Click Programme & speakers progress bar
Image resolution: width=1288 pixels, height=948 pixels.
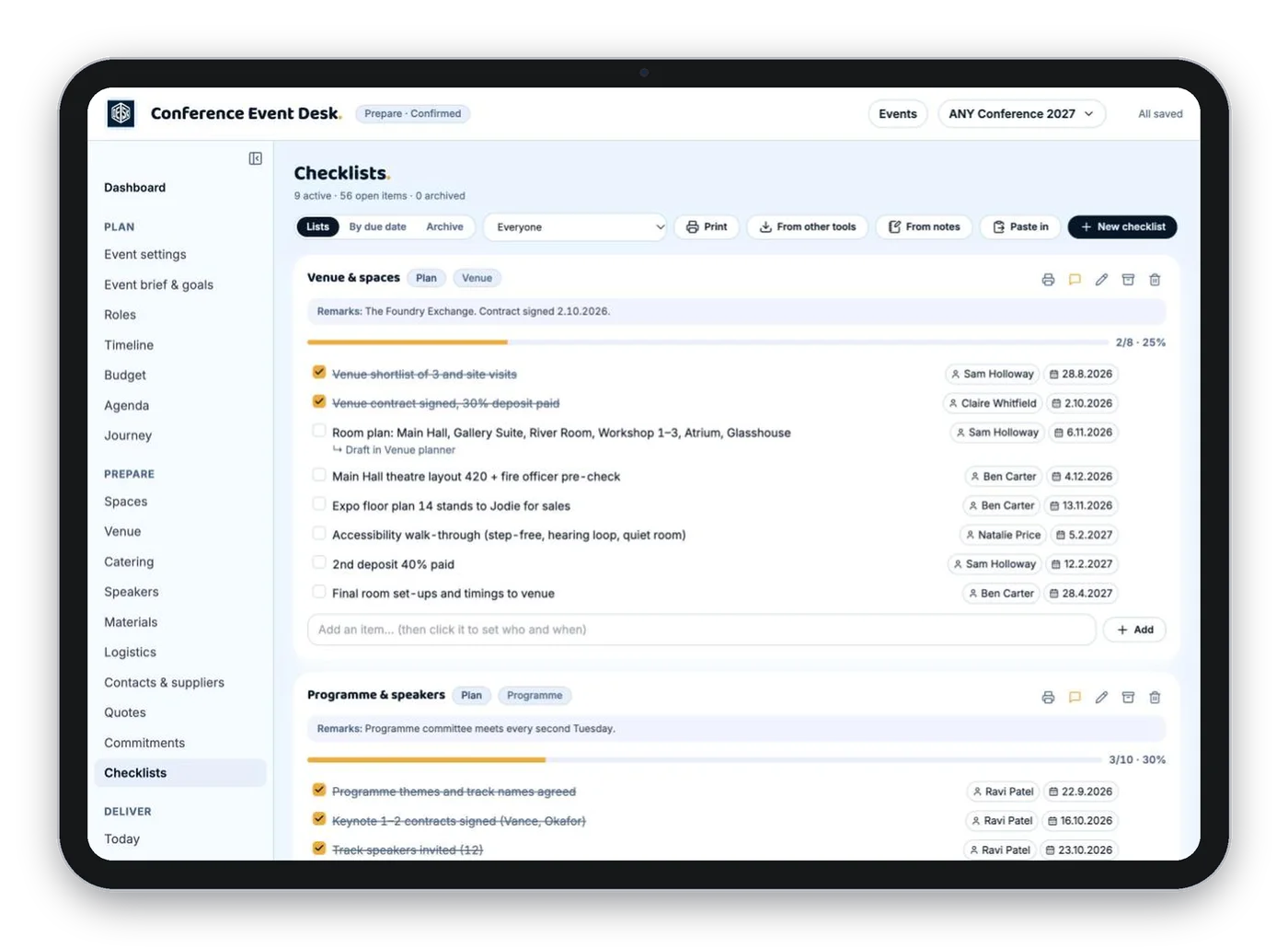pos(705,760)
